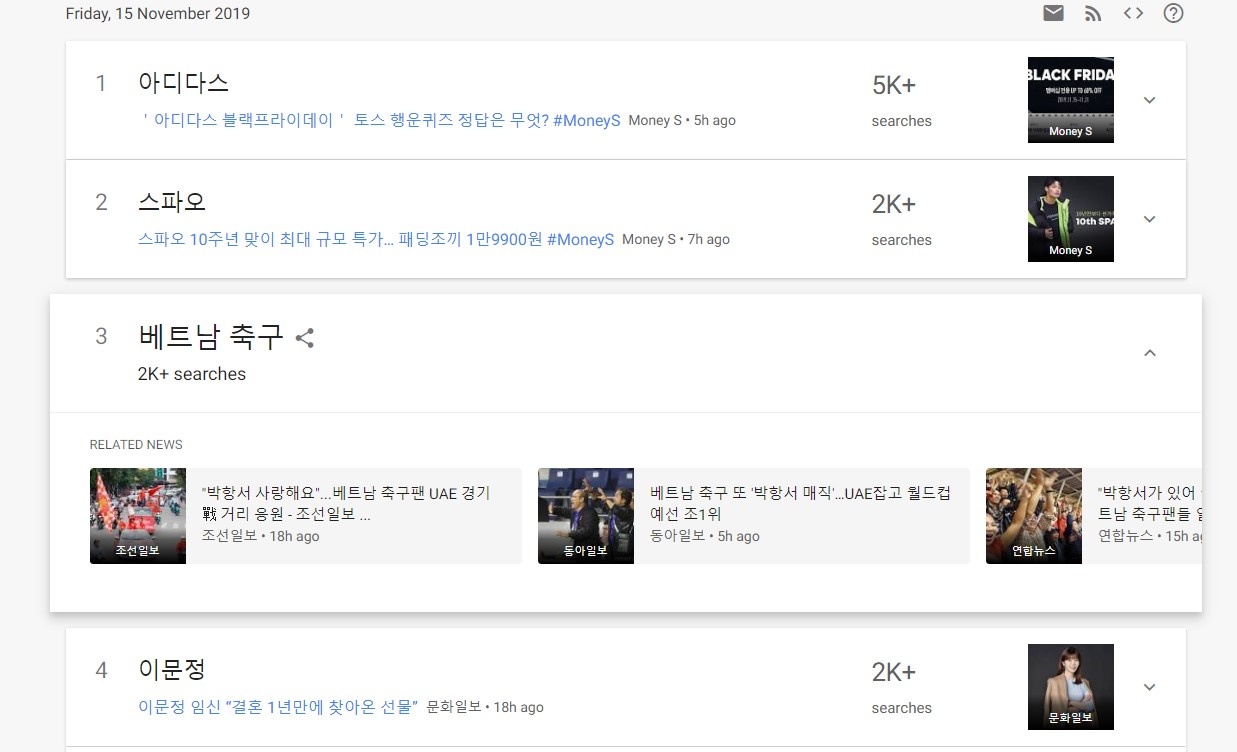
Task: Click the 스파오 10th anniversary thumbnail
Action: (x=1070, y=219)
